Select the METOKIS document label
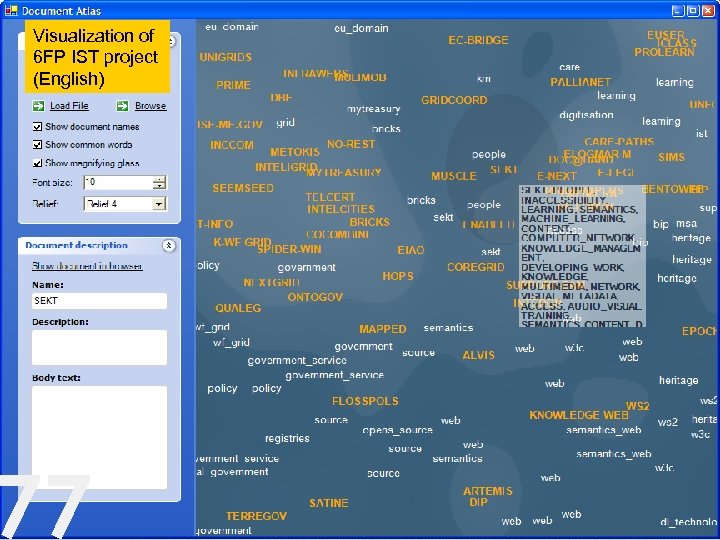Image resolution: width=720 pixels, height=540 pixels. pyautogui.click(x=294, y=152)
